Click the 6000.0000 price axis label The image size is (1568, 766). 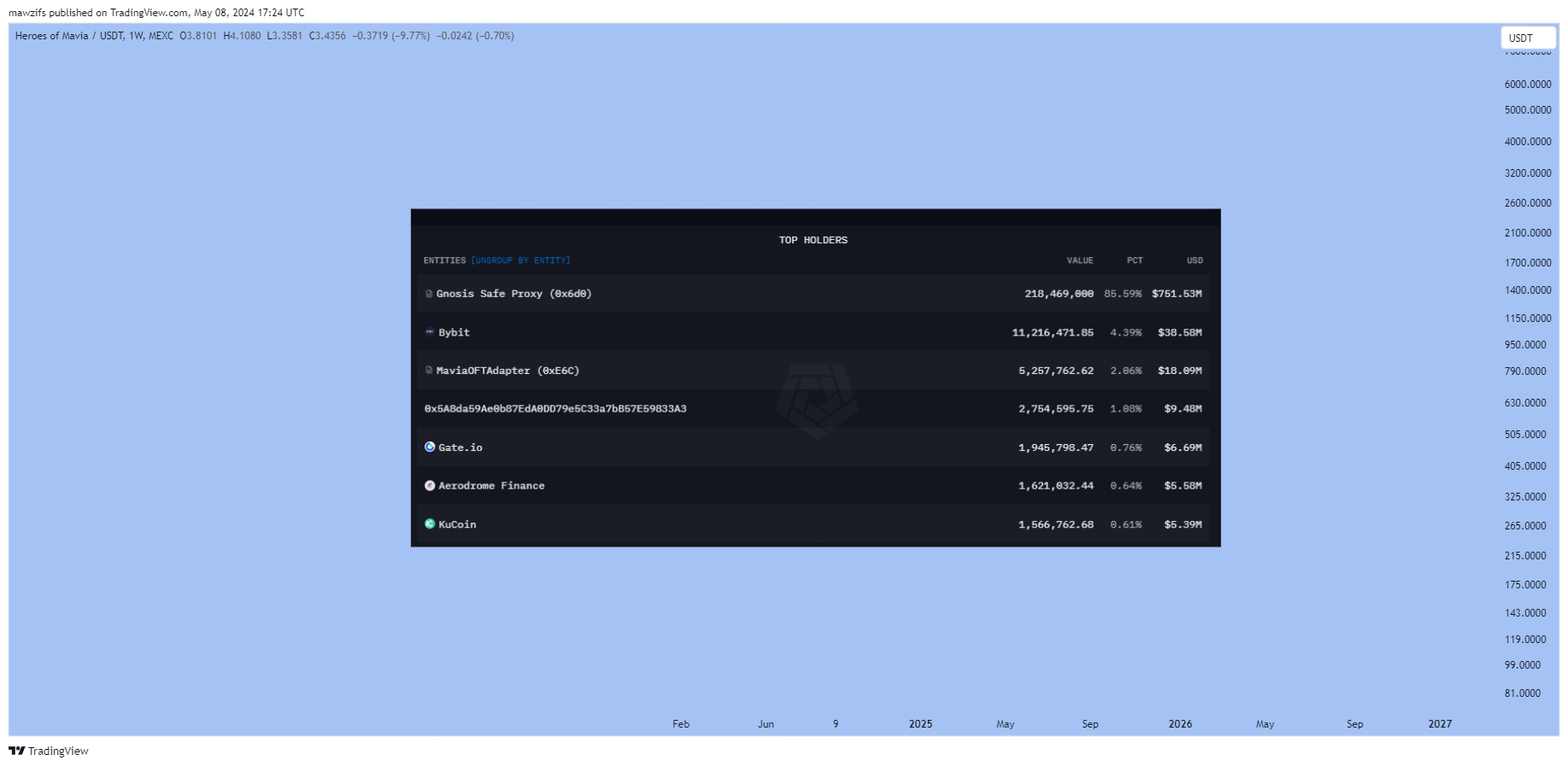tap(1528, 85)
